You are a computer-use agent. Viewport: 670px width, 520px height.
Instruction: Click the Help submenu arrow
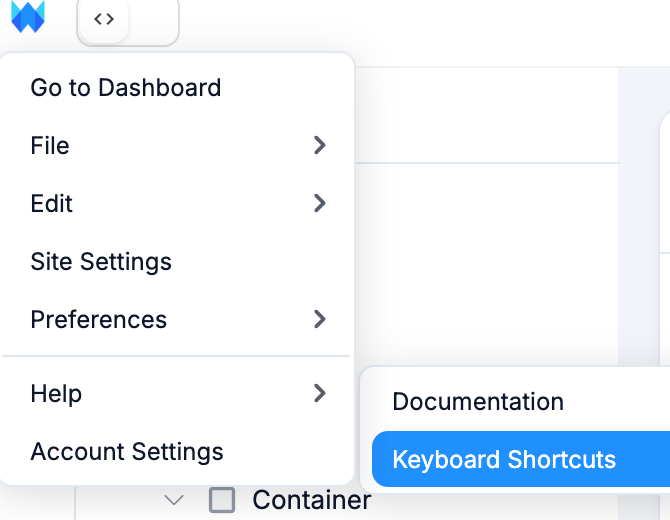click(320, 393)
